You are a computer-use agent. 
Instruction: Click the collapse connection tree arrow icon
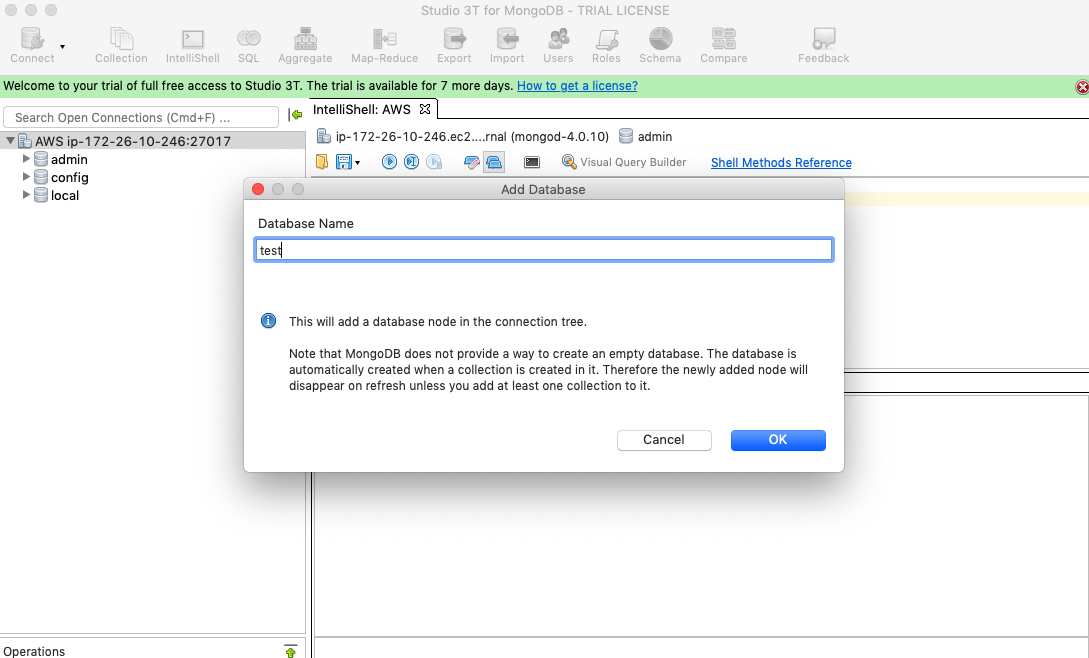click(295, 115)
